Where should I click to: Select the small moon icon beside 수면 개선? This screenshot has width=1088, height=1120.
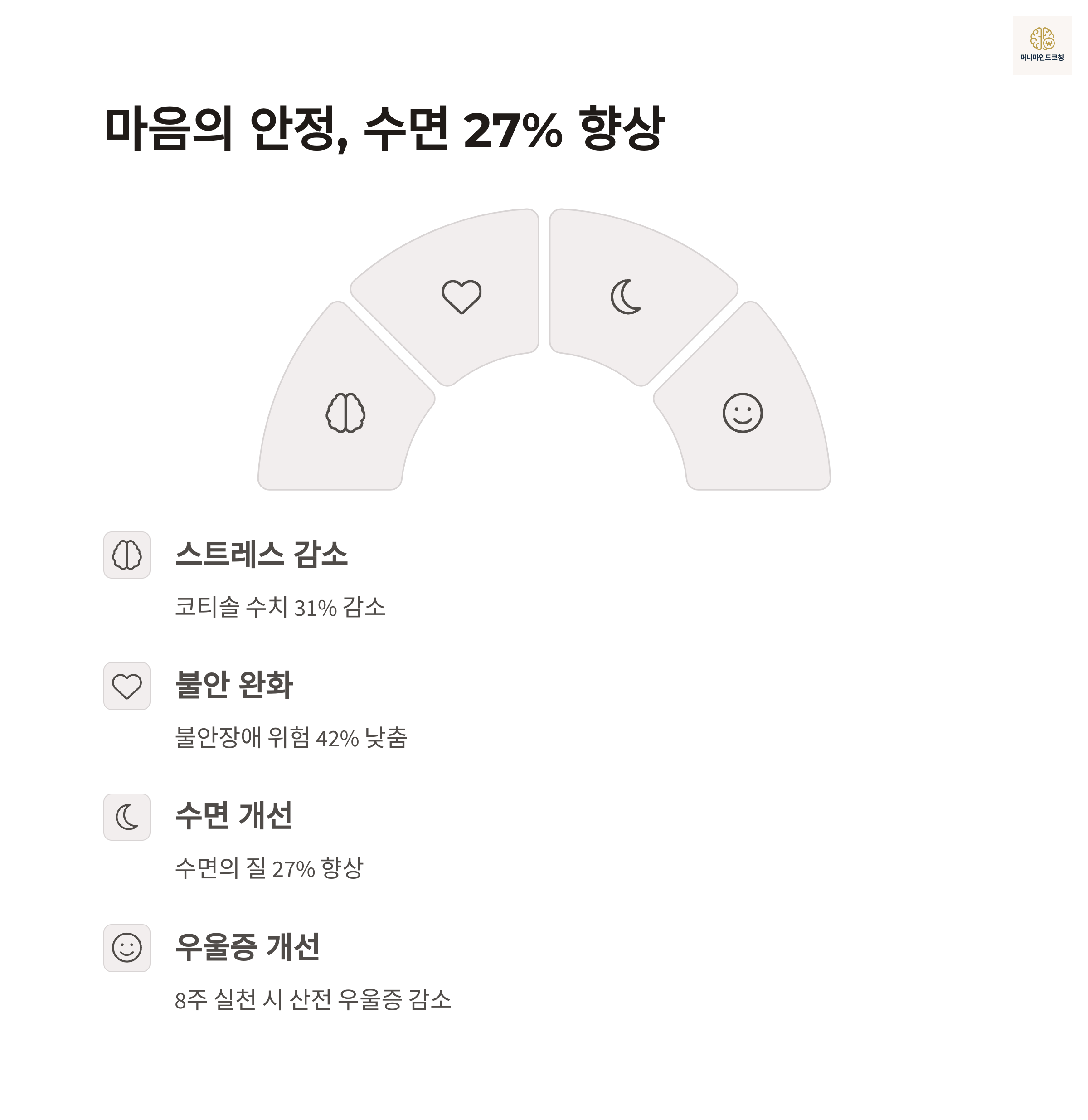pos(127,817)
